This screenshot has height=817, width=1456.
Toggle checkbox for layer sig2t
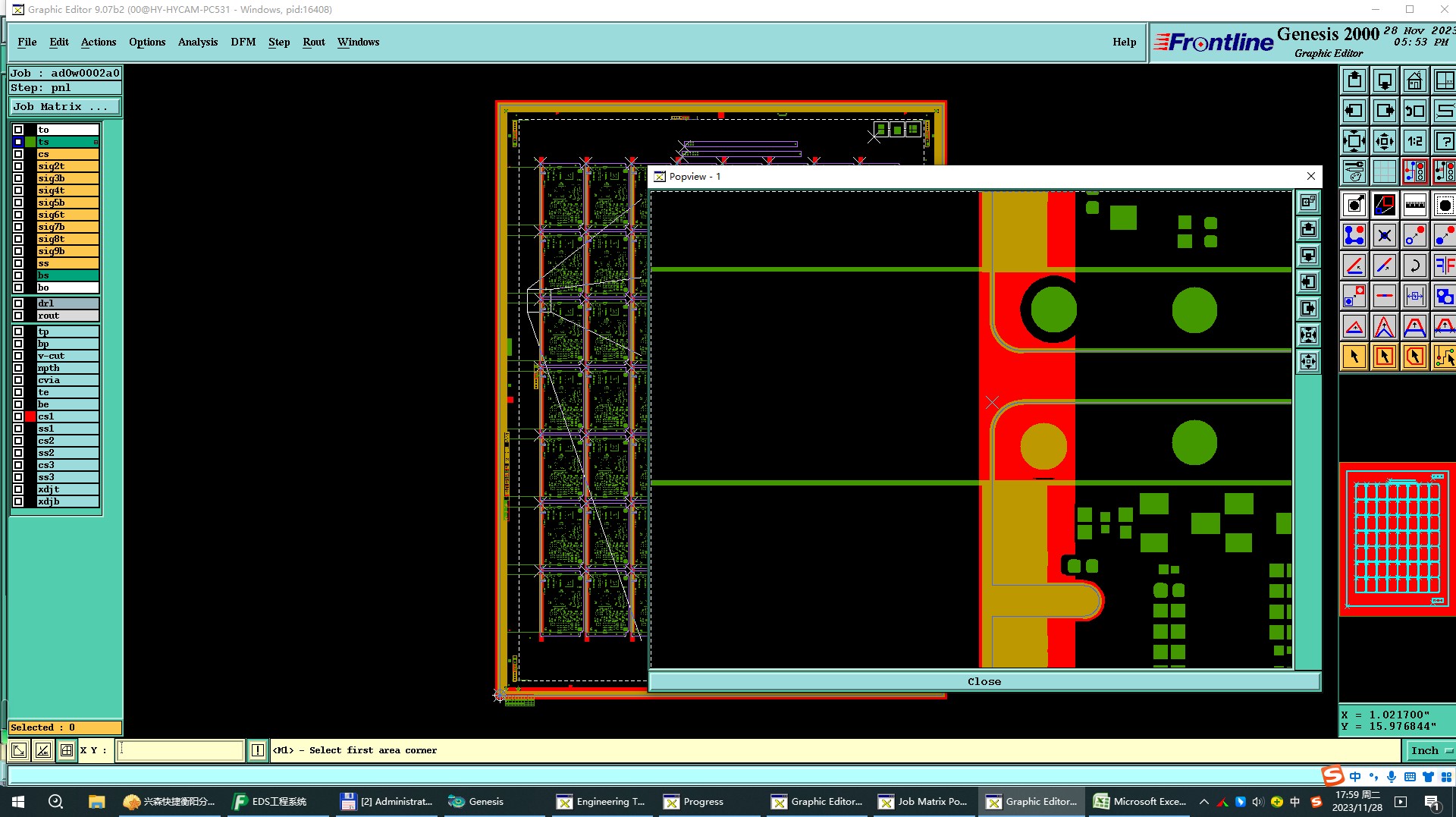18,166
